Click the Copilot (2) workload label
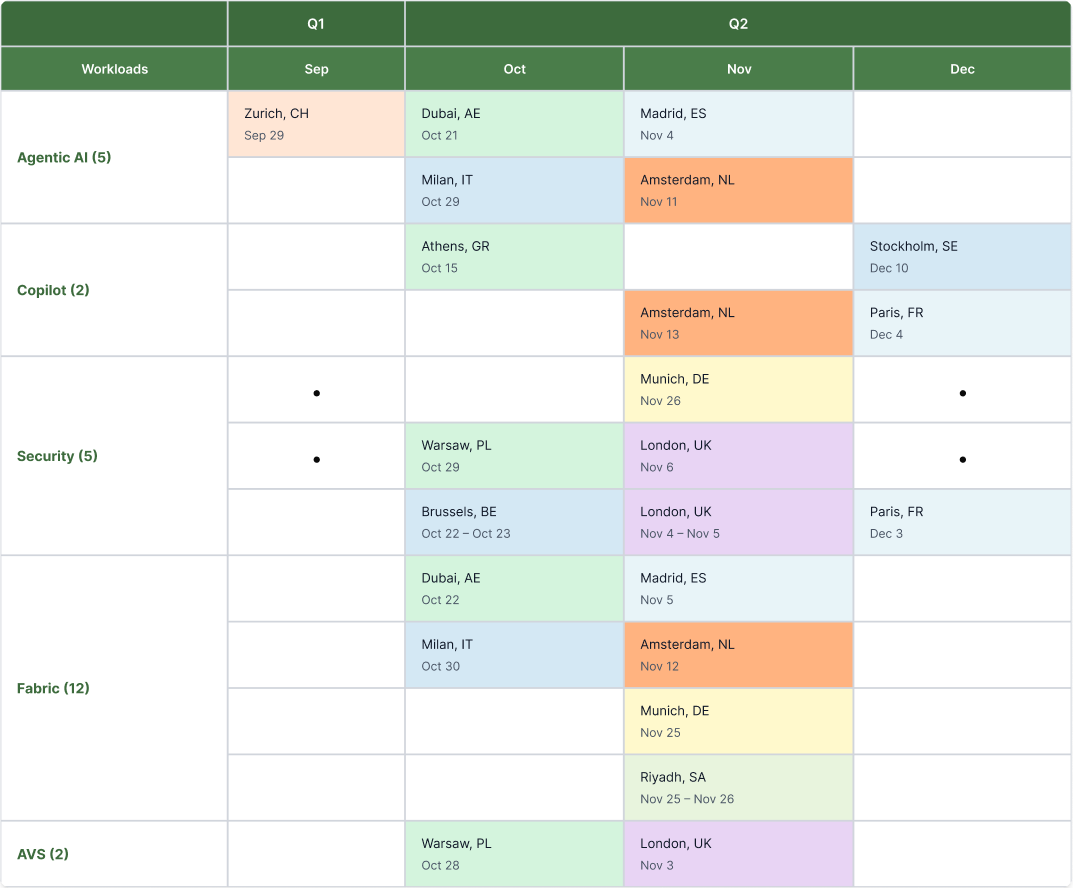This screenshot has height=888, width=1073. [x=53, y=290]
